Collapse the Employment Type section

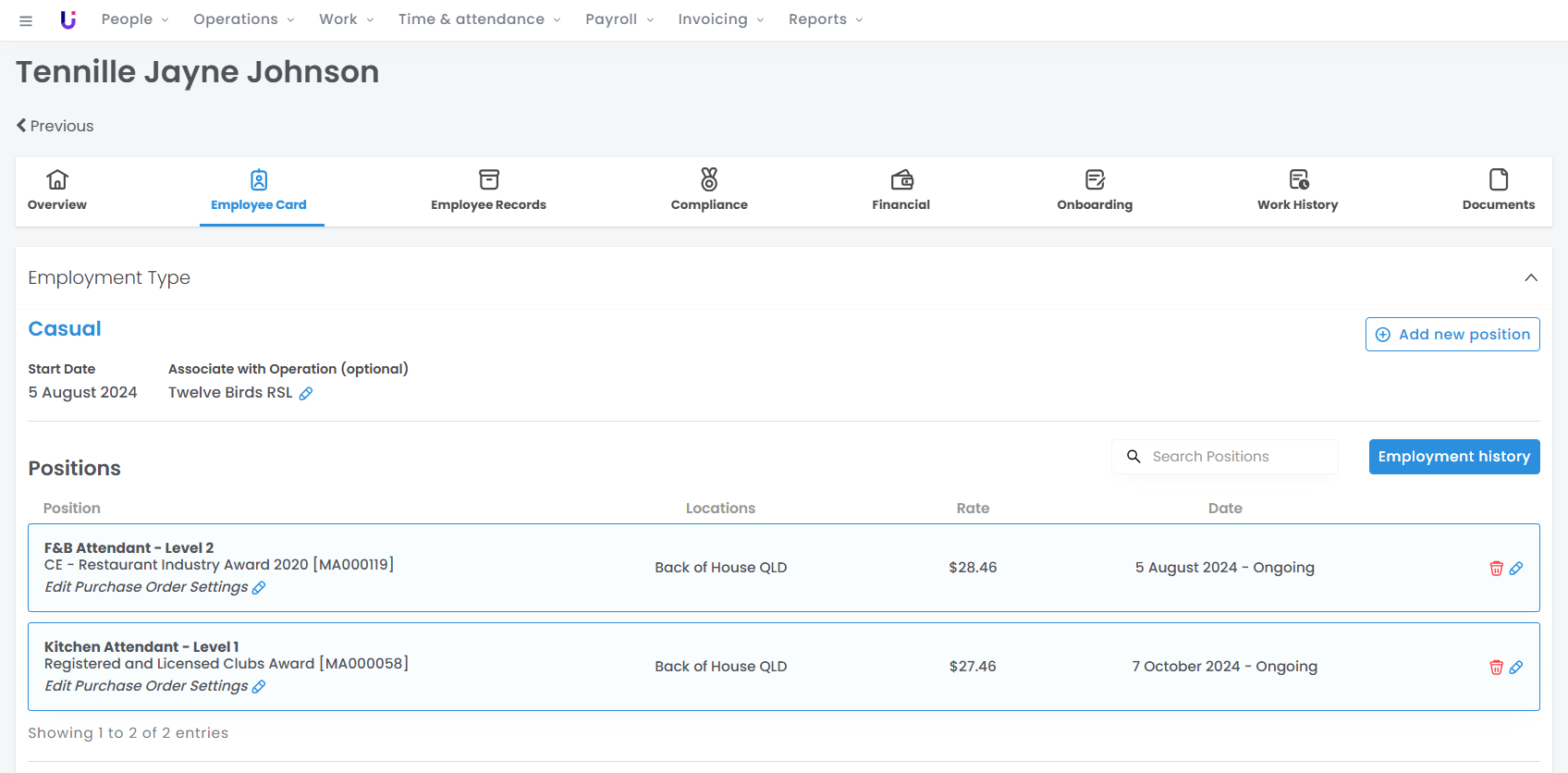[1531, 277]
